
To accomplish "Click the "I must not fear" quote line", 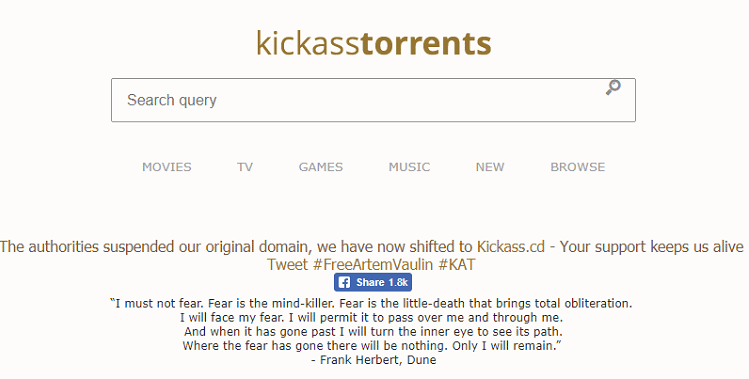I will click(x=371, y=303).
